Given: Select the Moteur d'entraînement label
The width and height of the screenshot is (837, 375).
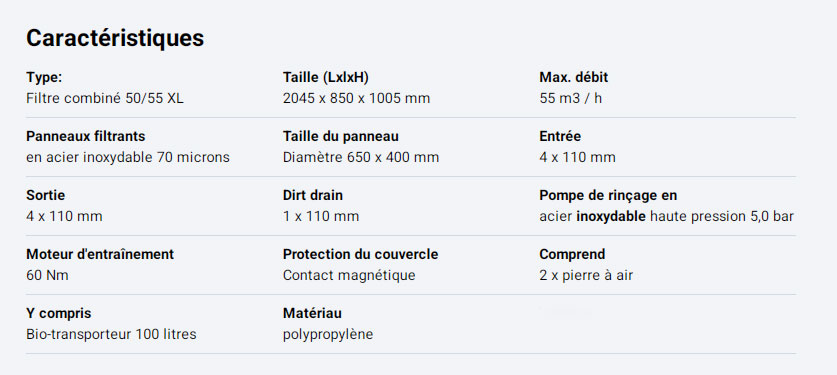Looking at the screenshot, I should pyautogui.click(x=100, y=254).
